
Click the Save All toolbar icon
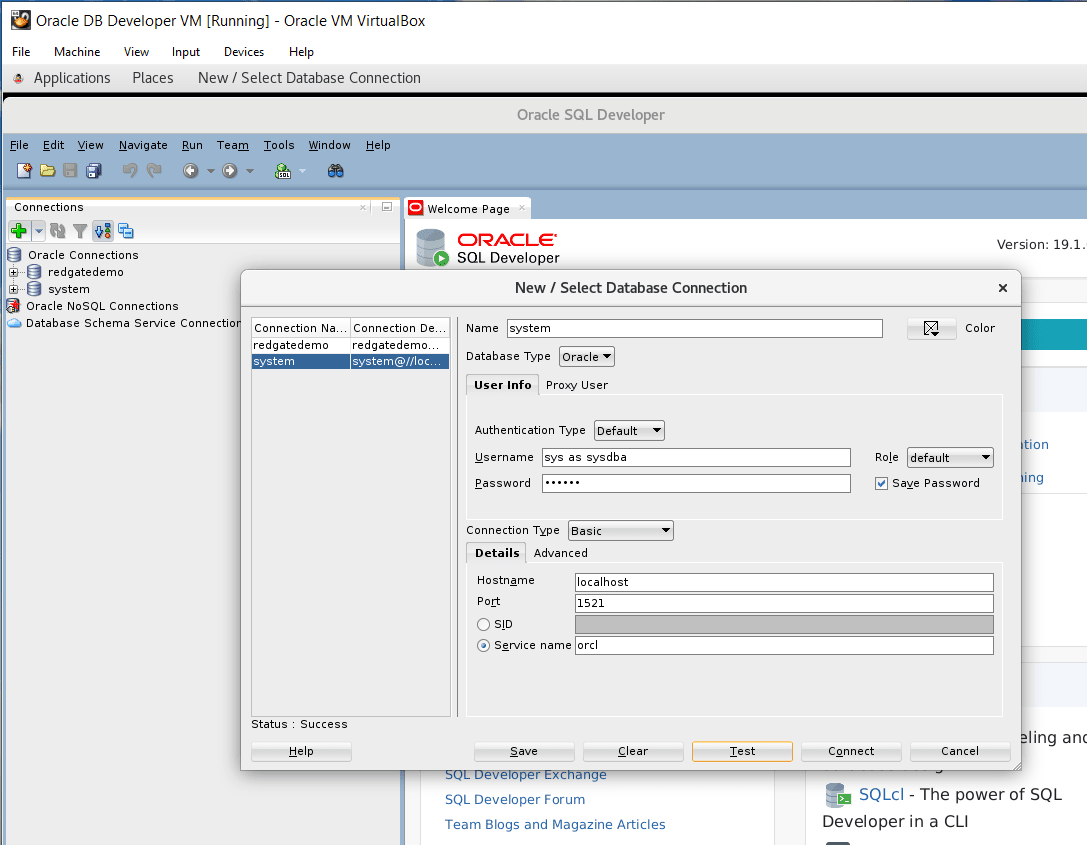[x=94, y=171]
